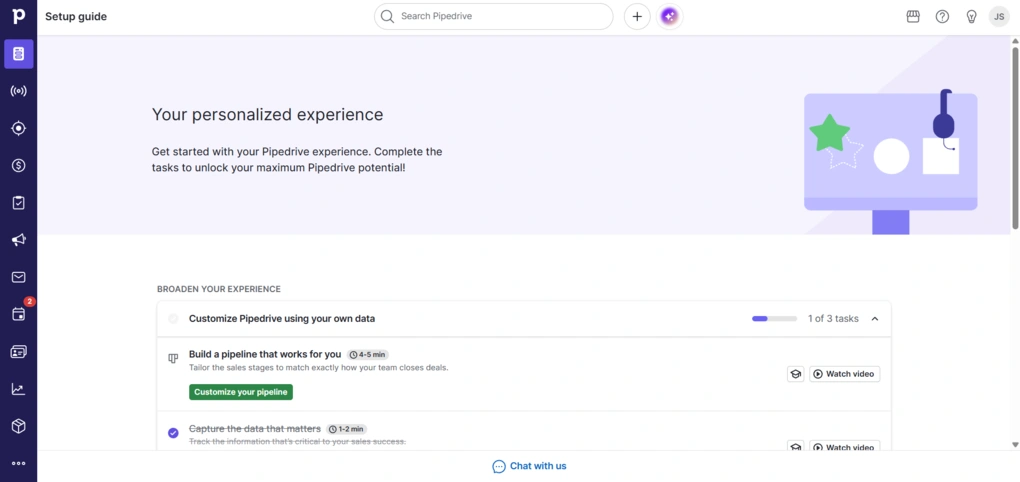Click the Customize your pipeline button
The width and height of the screenshot is (1020, 482).
[241, 392]
